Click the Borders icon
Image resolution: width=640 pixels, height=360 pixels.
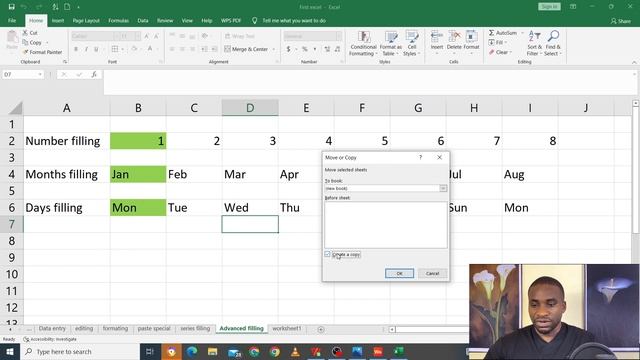pyautogui.click(x=115, y=49)
